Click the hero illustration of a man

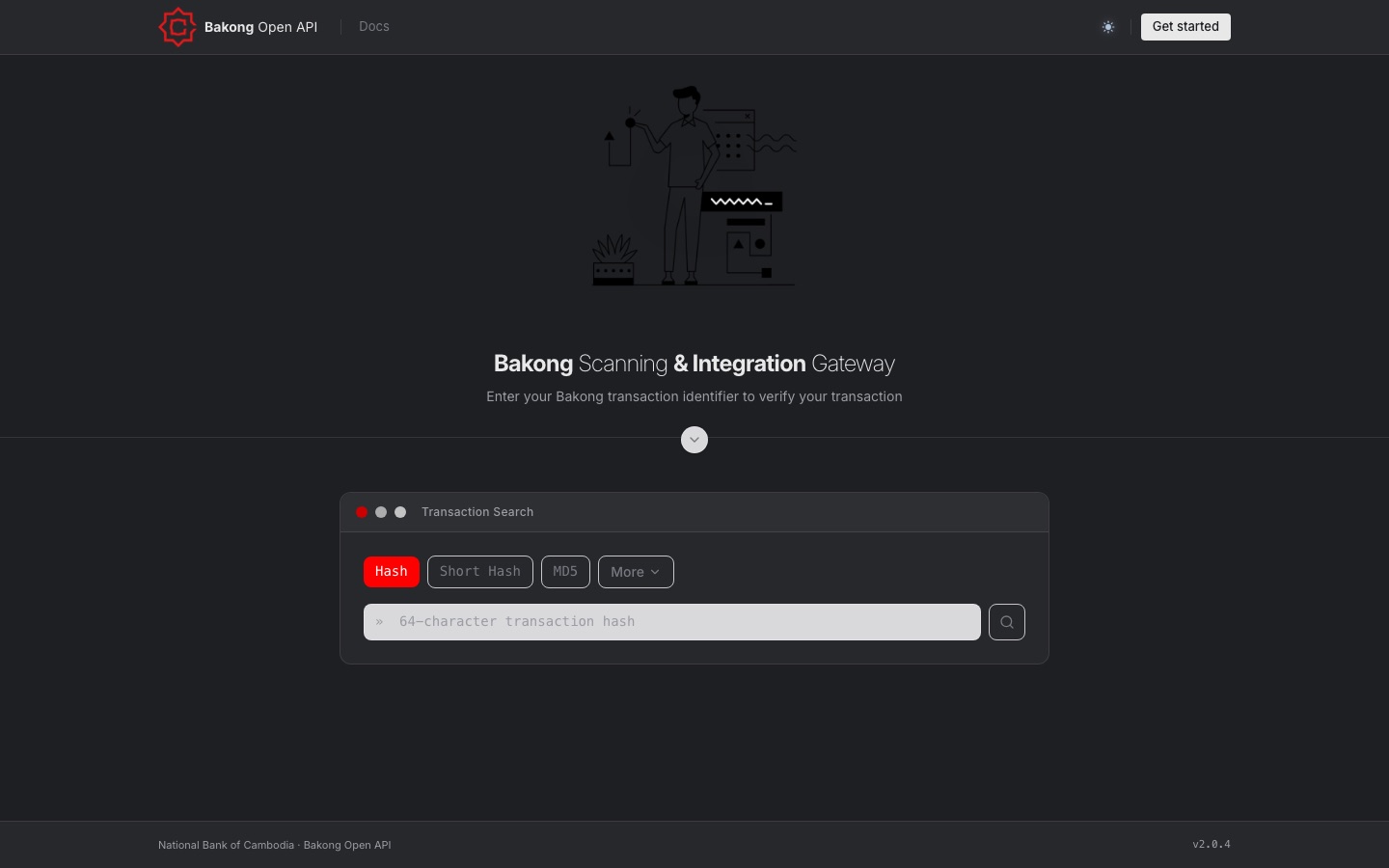coord(694,186)
